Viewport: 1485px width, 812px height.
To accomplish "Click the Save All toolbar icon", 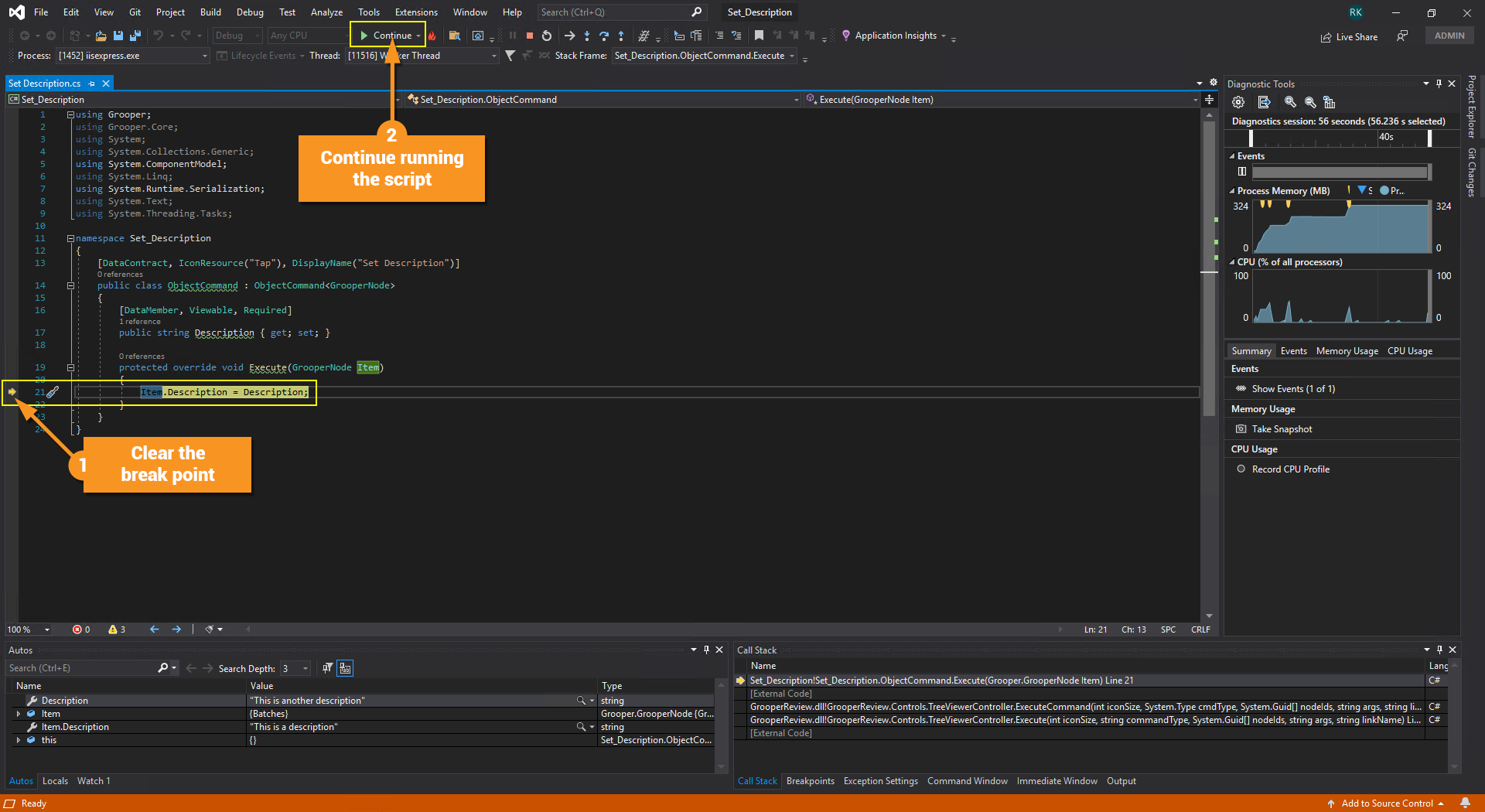I will 135,36.
